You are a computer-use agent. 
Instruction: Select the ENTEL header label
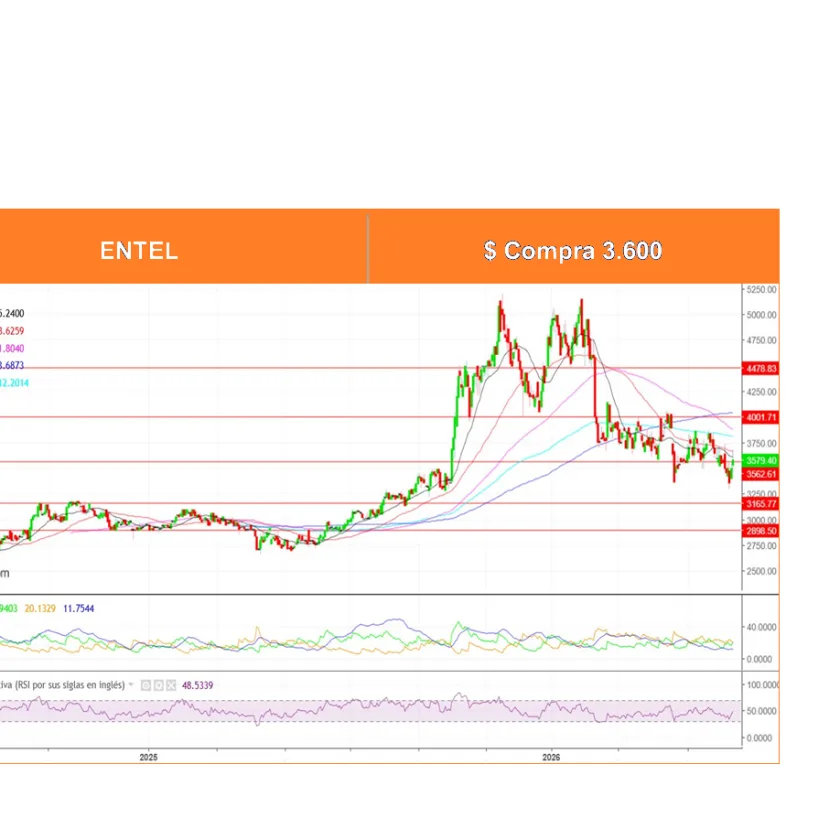pyautogui.click(x=139, y=251)
